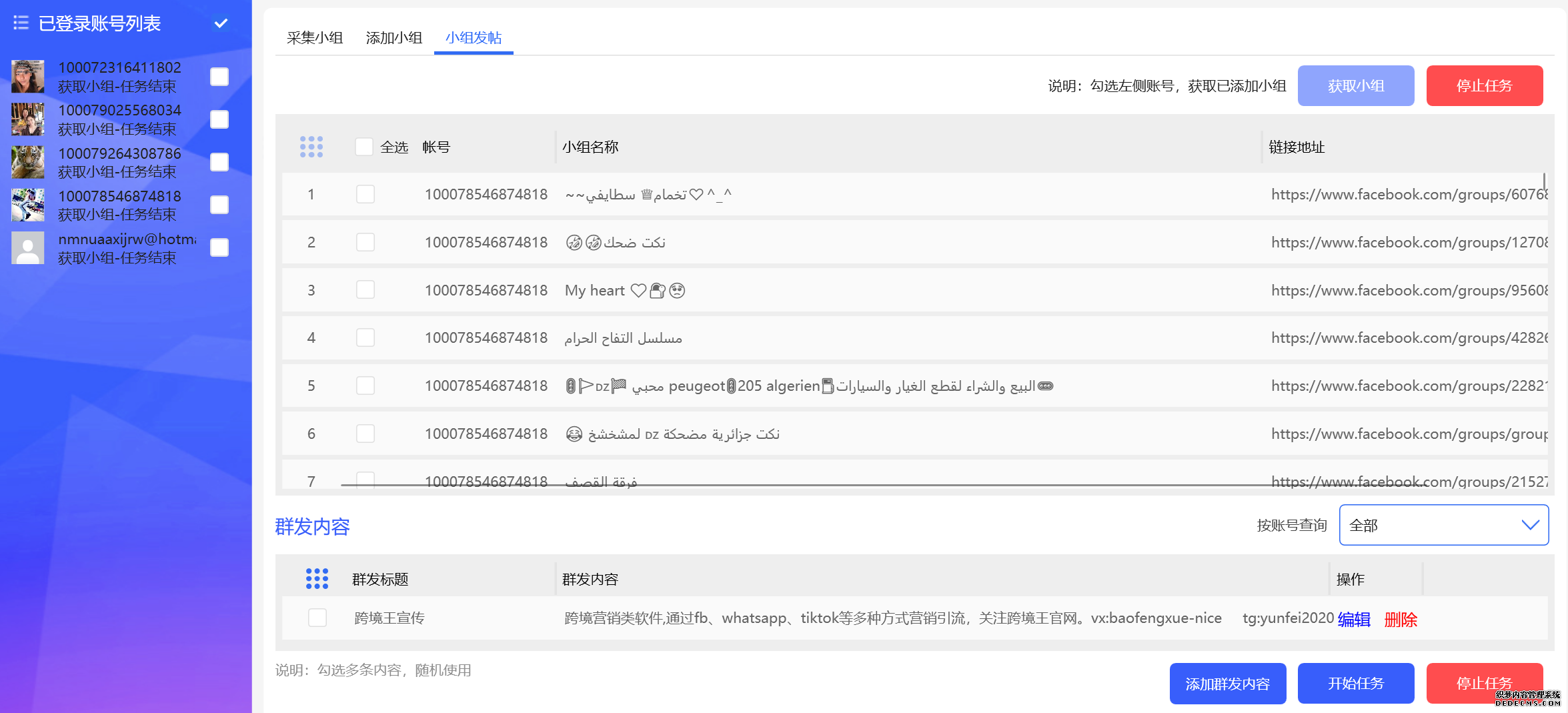Click avatar of account 100079025568034
This screenshot has width=1568, height=713.
click(28, 119)
